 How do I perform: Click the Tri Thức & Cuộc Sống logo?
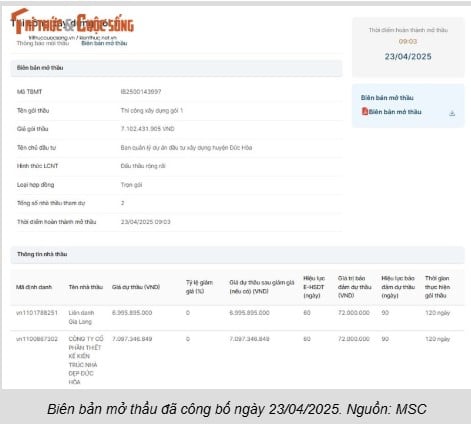(x=72, y=22)
